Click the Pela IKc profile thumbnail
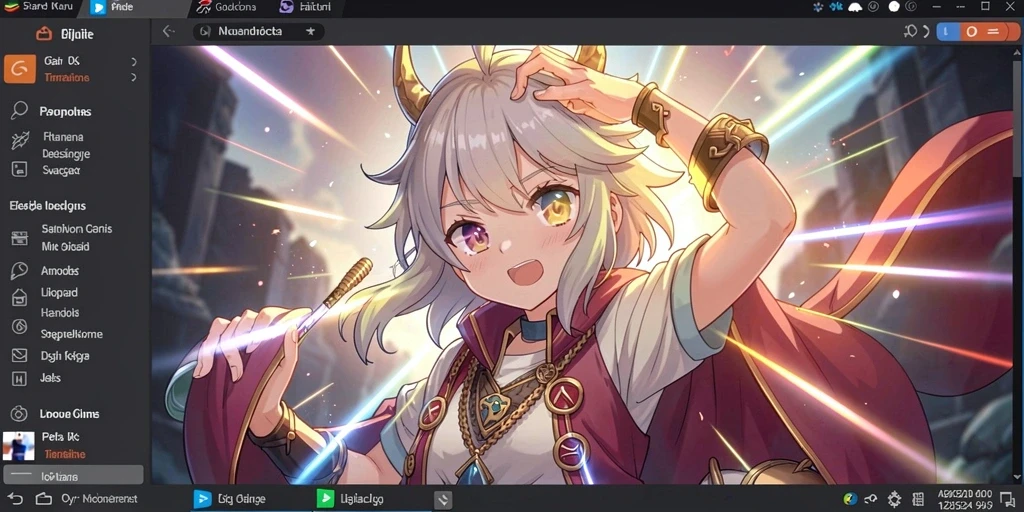This screenshot has width=1024, height=512. click(18, 446)
